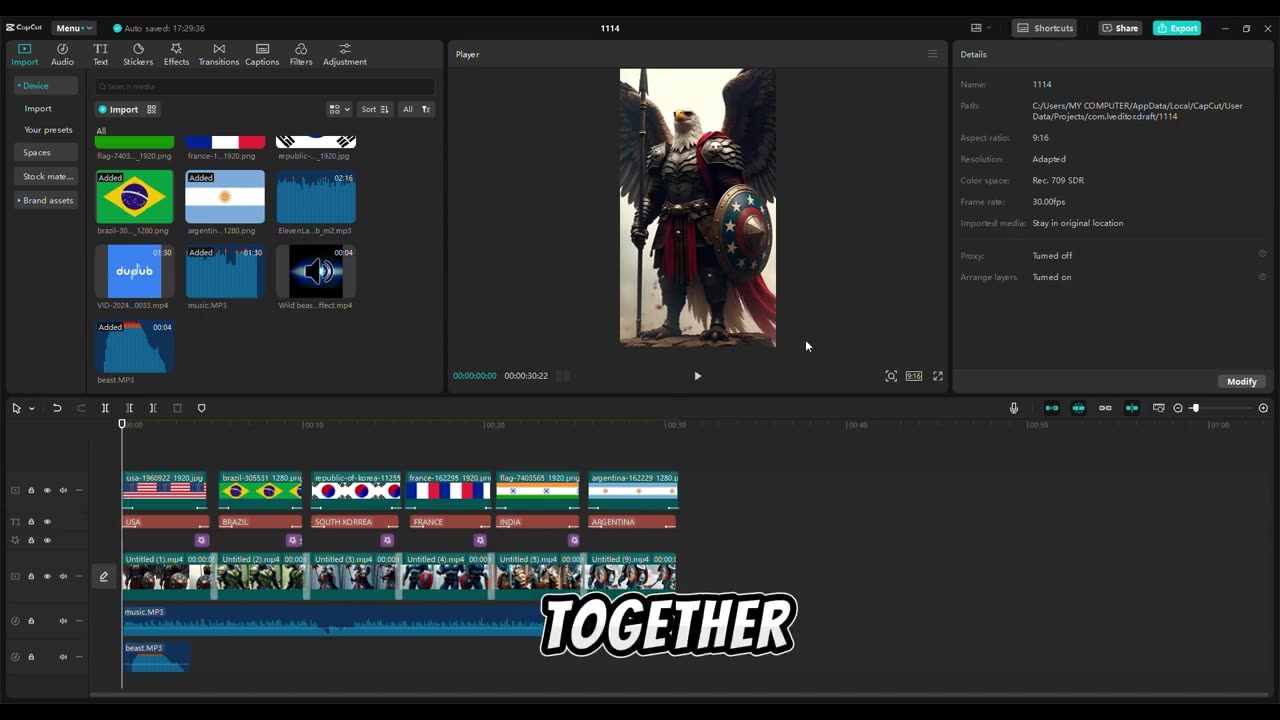Image resolution: width=1280 pixels, height=720 pixels.
Task: Change the 9:16 aspect ratio button
Action: [914, 376]
